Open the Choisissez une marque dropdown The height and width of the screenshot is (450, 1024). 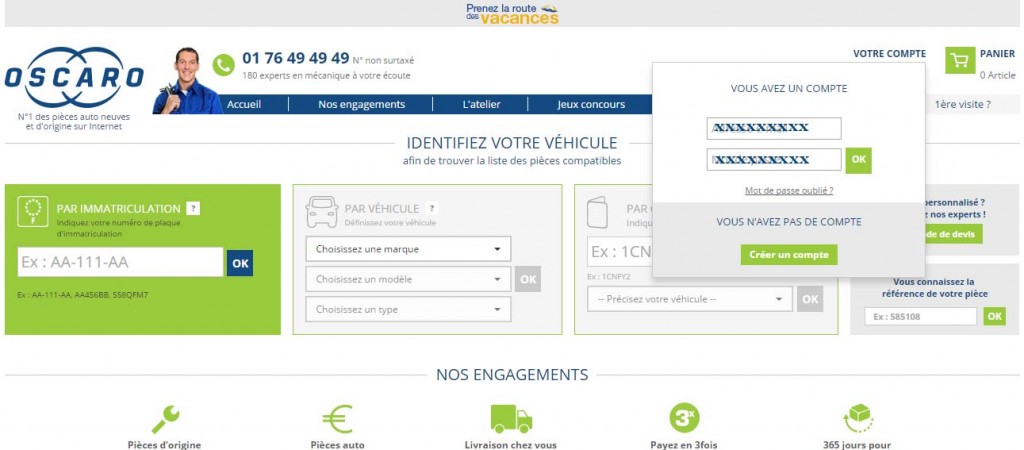(408, 249)
